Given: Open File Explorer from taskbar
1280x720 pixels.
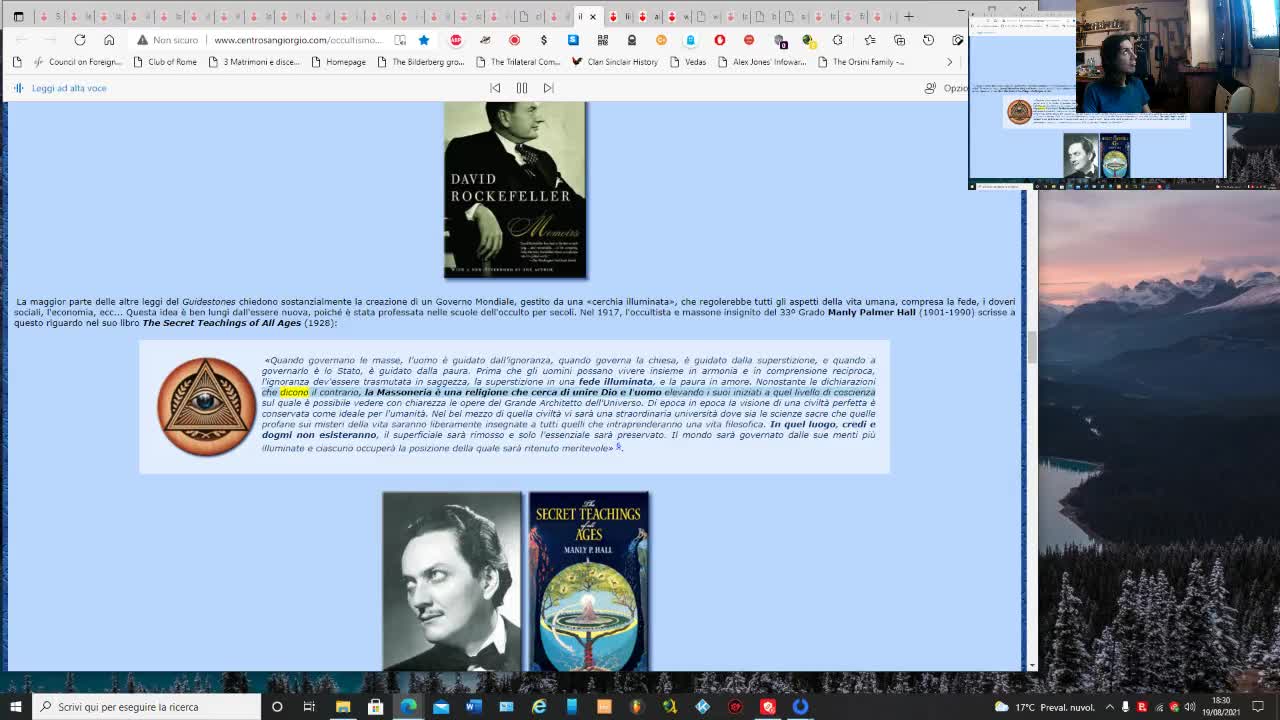Looking at the screenshot, I should [343, 707].
